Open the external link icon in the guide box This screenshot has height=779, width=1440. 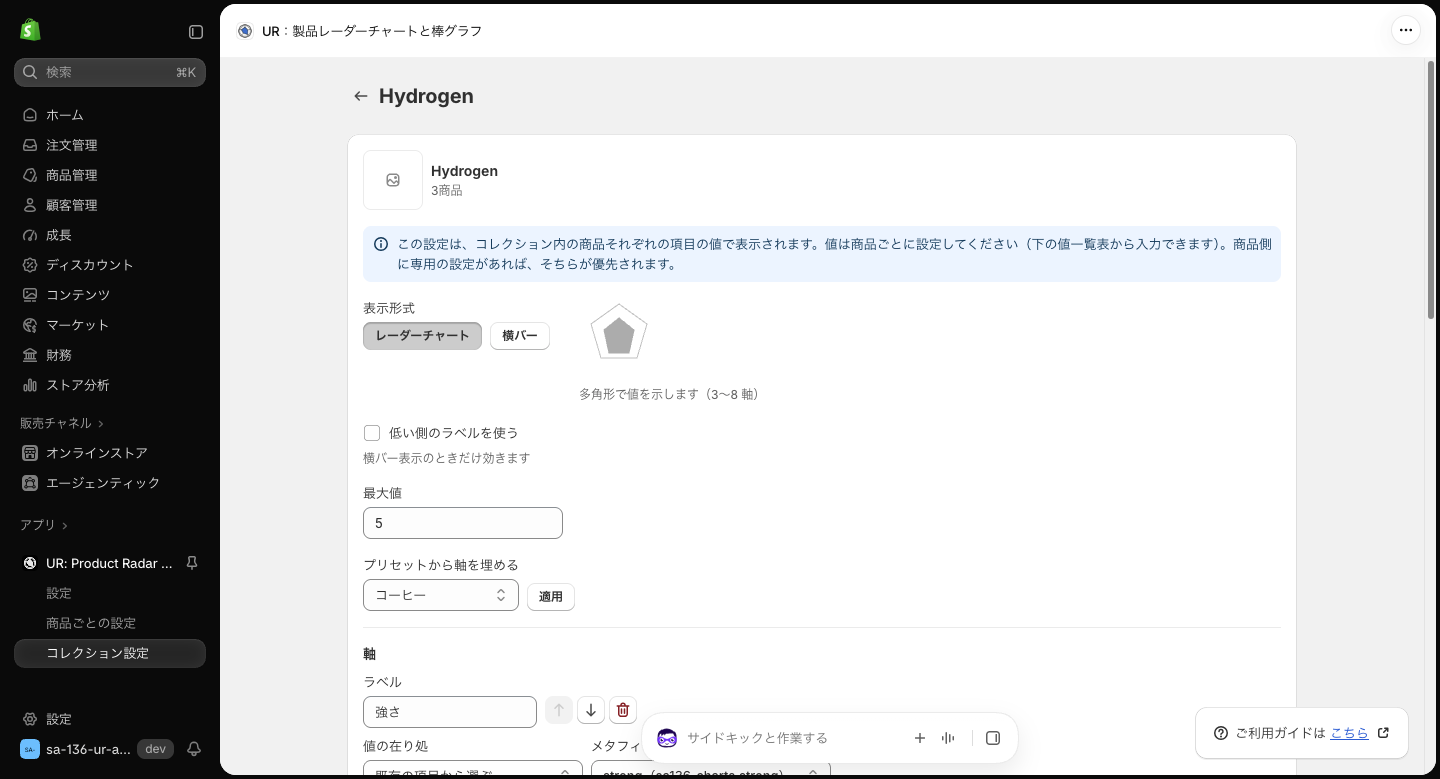point(1384,733)
